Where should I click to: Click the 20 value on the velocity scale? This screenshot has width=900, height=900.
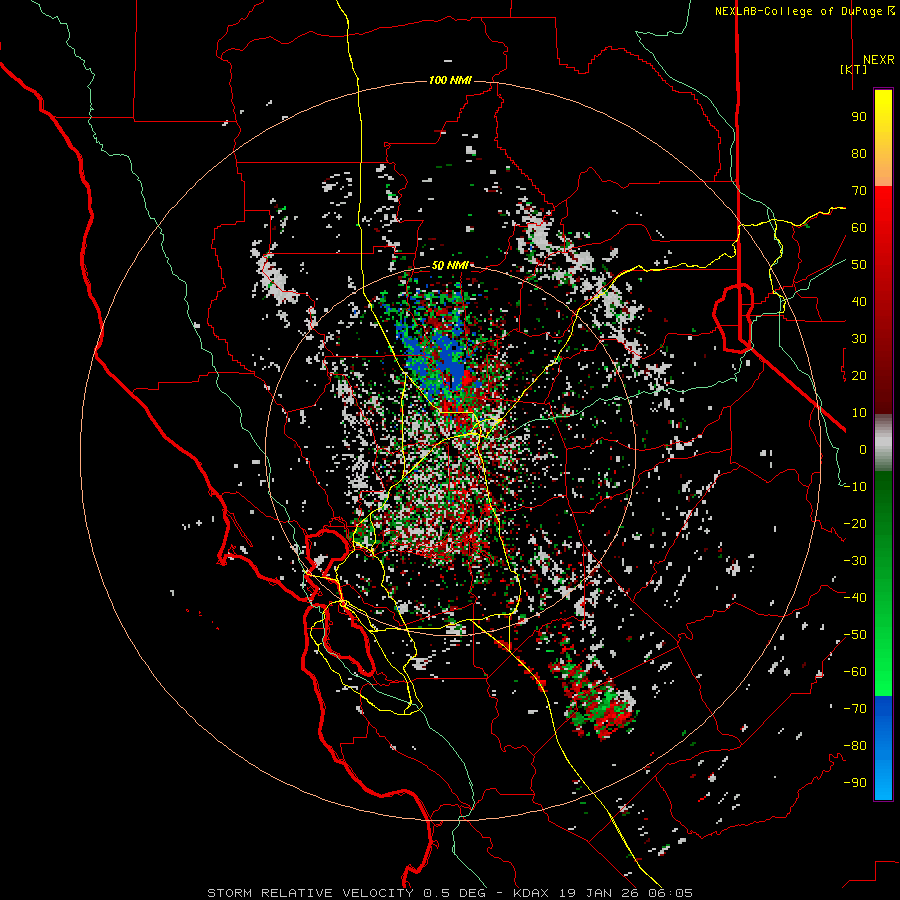point(859,376)
